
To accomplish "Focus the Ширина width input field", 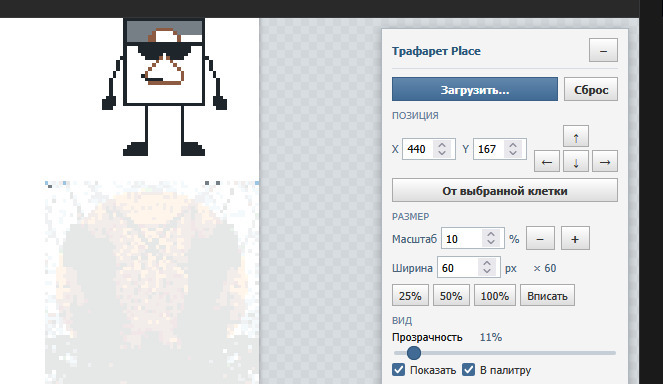I will click(468, 267).
